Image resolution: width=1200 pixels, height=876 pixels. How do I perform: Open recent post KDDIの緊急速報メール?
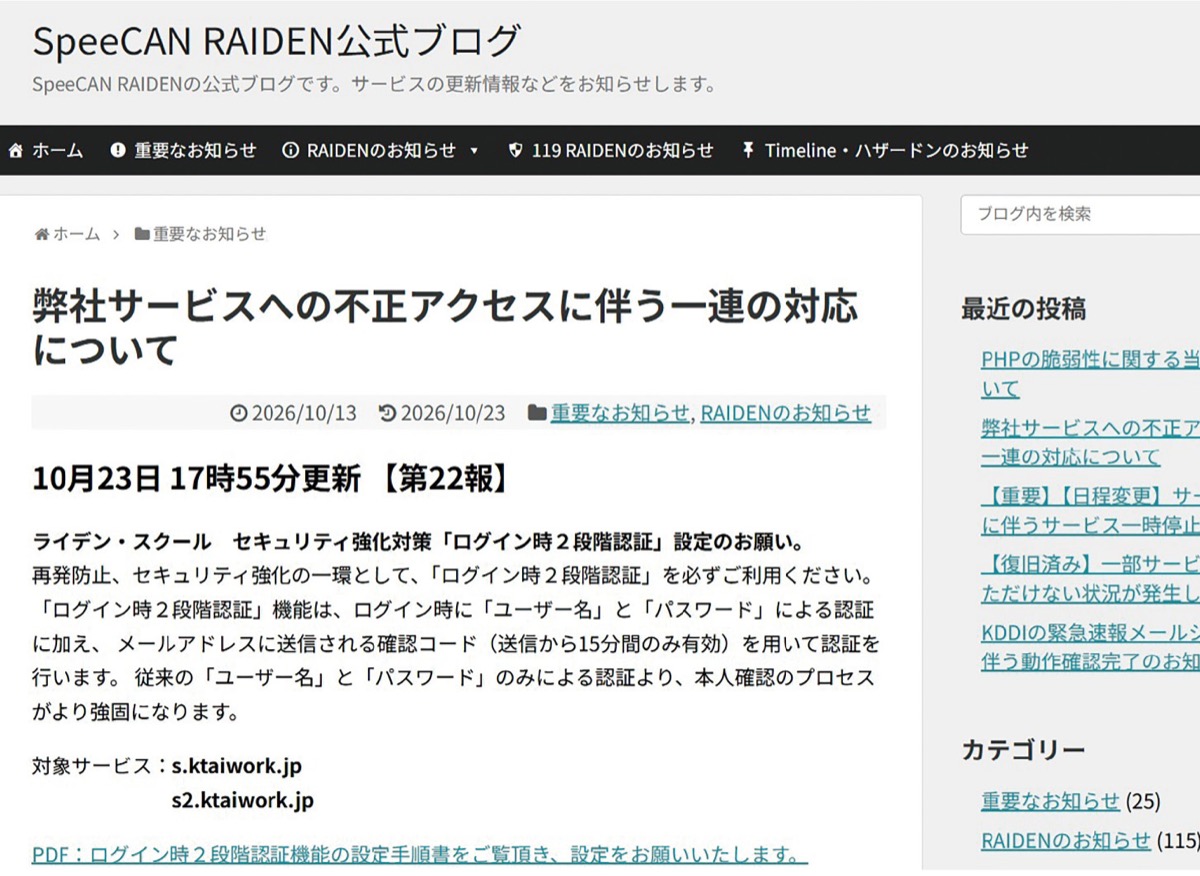click(x=1090, y=647)
